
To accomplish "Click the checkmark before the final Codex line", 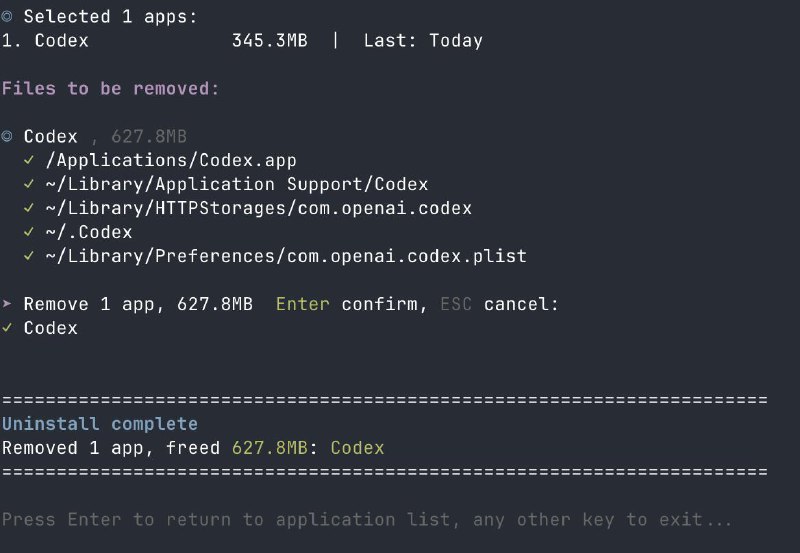I will click(x=7, y=328).
